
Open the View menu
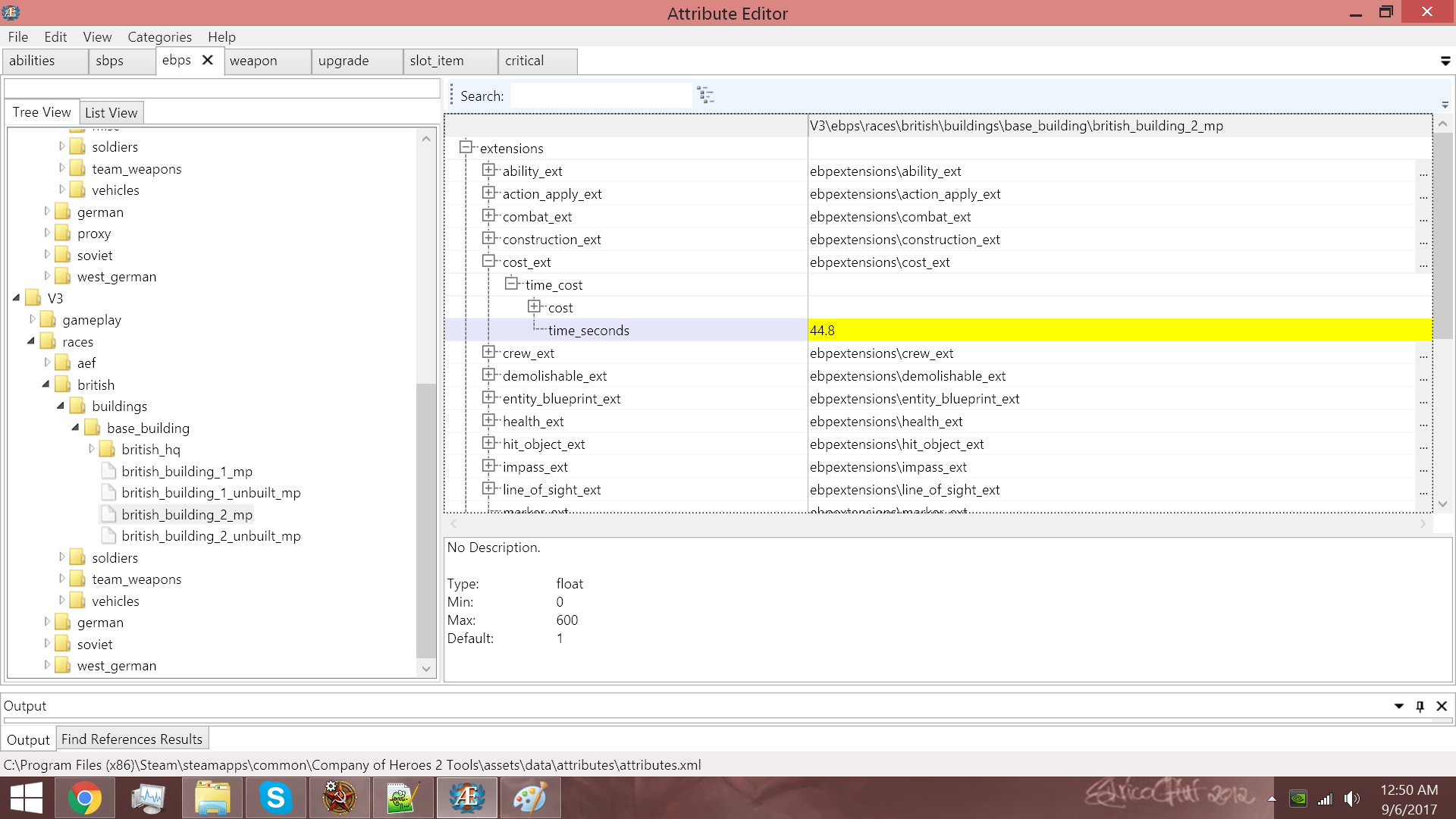tap(97, 36)
